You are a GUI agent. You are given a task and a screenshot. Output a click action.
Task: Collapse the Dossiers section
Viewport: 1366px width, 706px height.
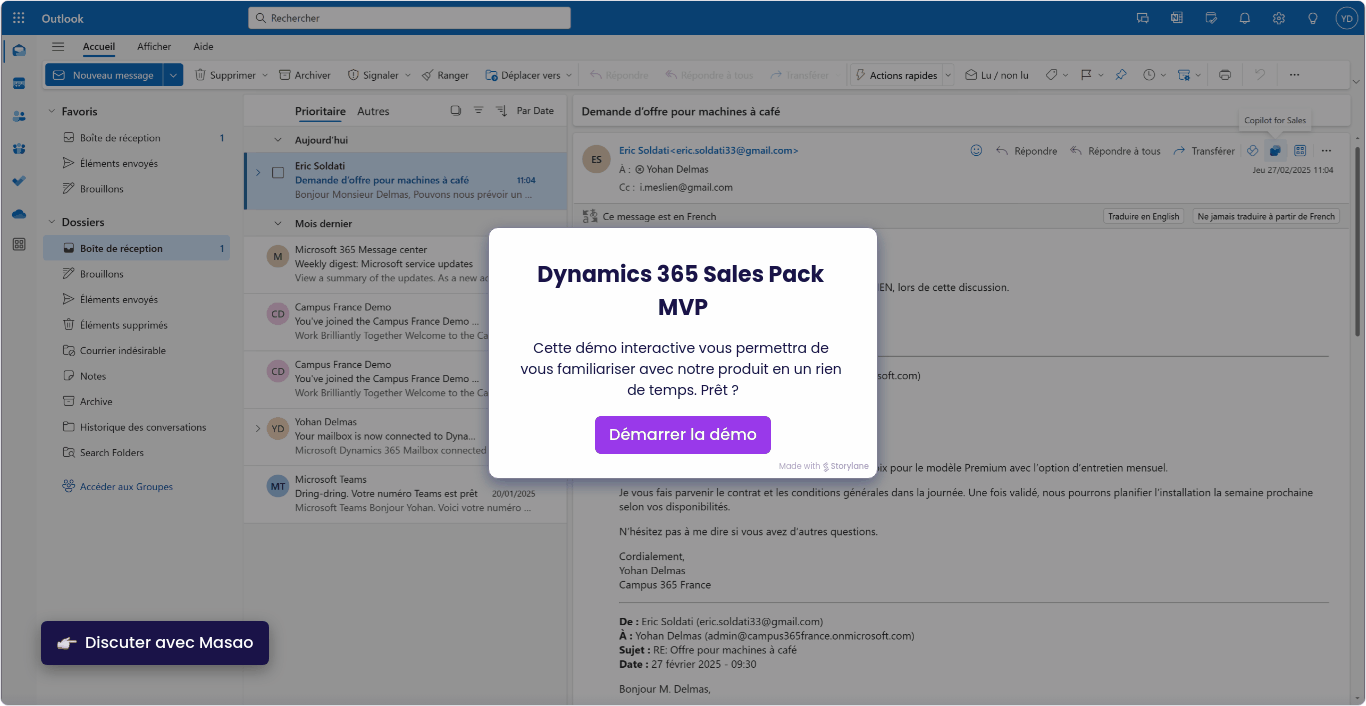pyautogui.click(x=51, y=222)
